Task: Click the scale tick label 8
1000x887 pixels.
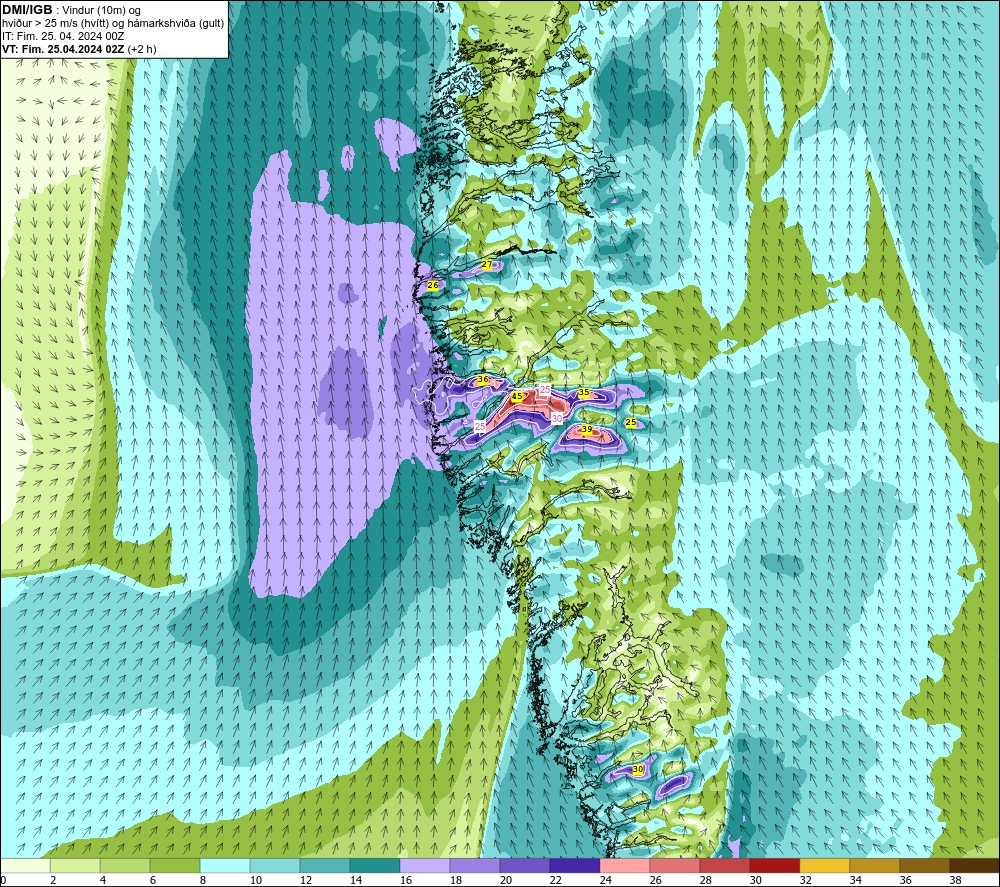Action: point(203,881)
